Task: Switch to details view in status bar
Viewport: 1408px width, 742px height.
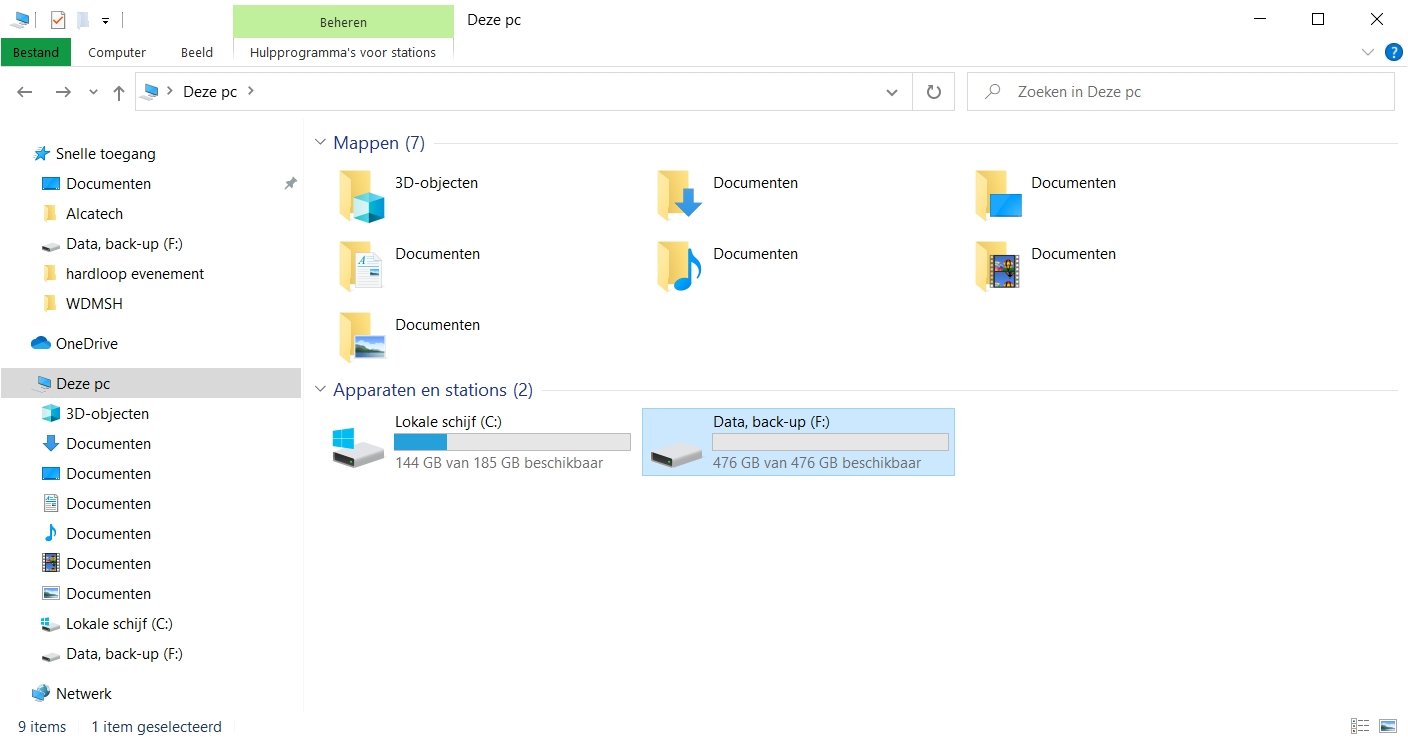Action: pyautogui.click(x=1360, y=726)
